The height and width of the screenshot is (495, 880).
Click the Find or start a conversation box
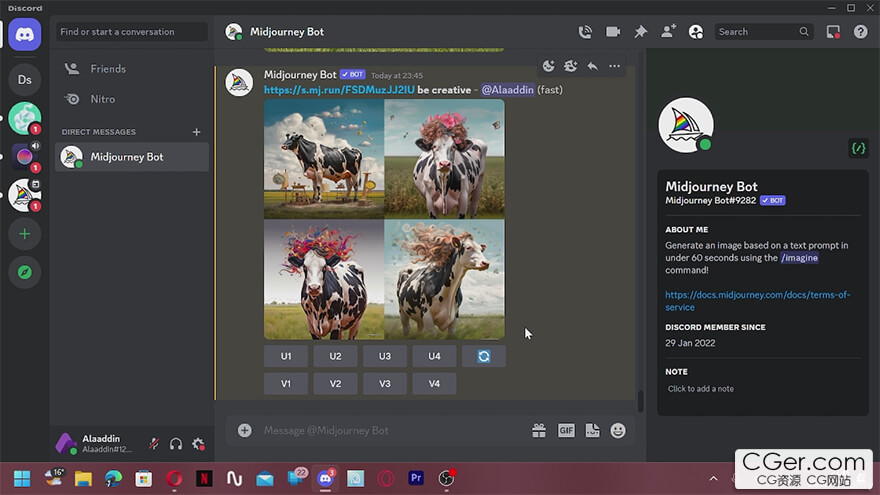131,32
